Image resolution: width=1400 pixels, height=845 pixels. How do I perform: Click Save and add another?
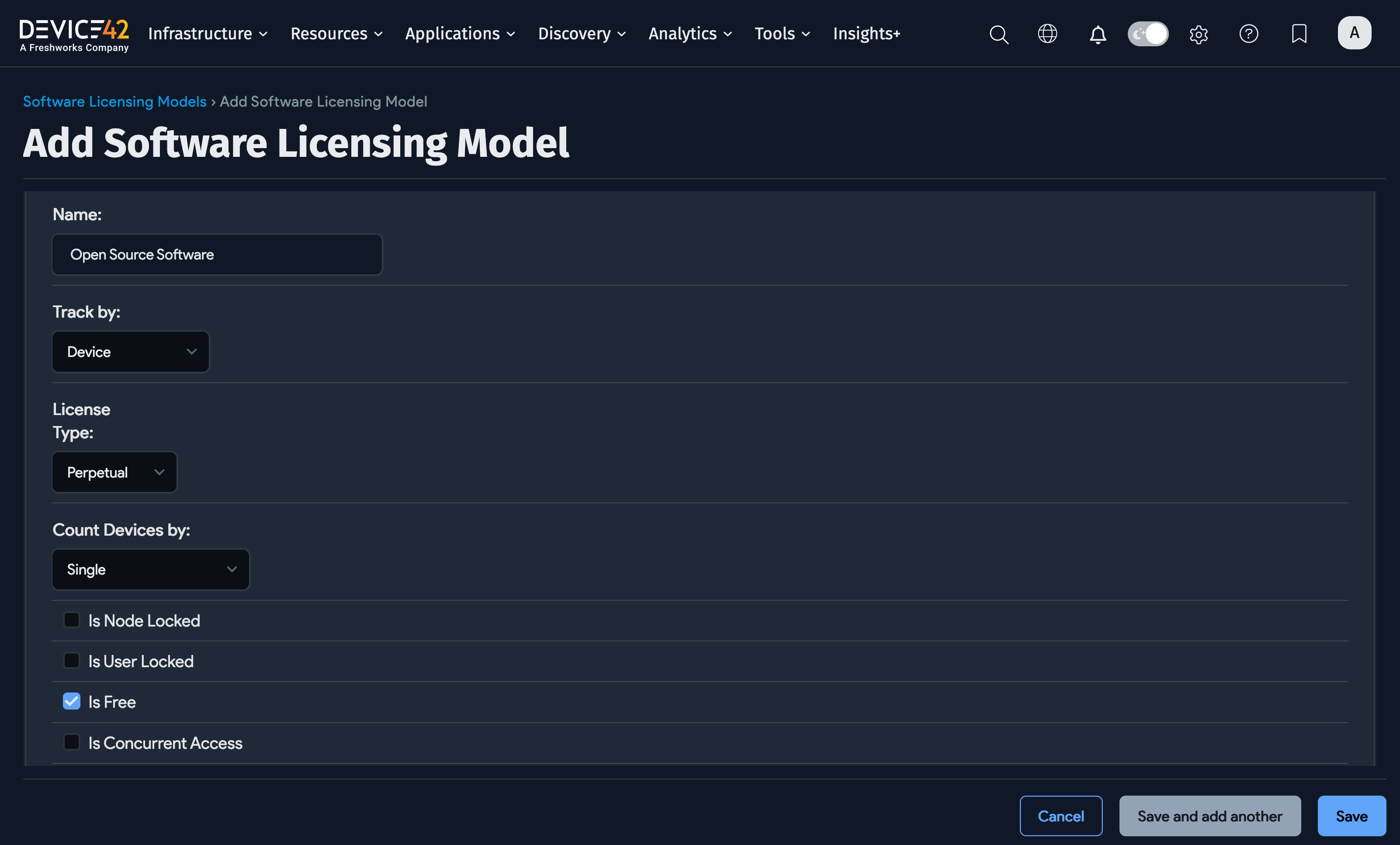pyautogui.click(x=1209, y=815)
